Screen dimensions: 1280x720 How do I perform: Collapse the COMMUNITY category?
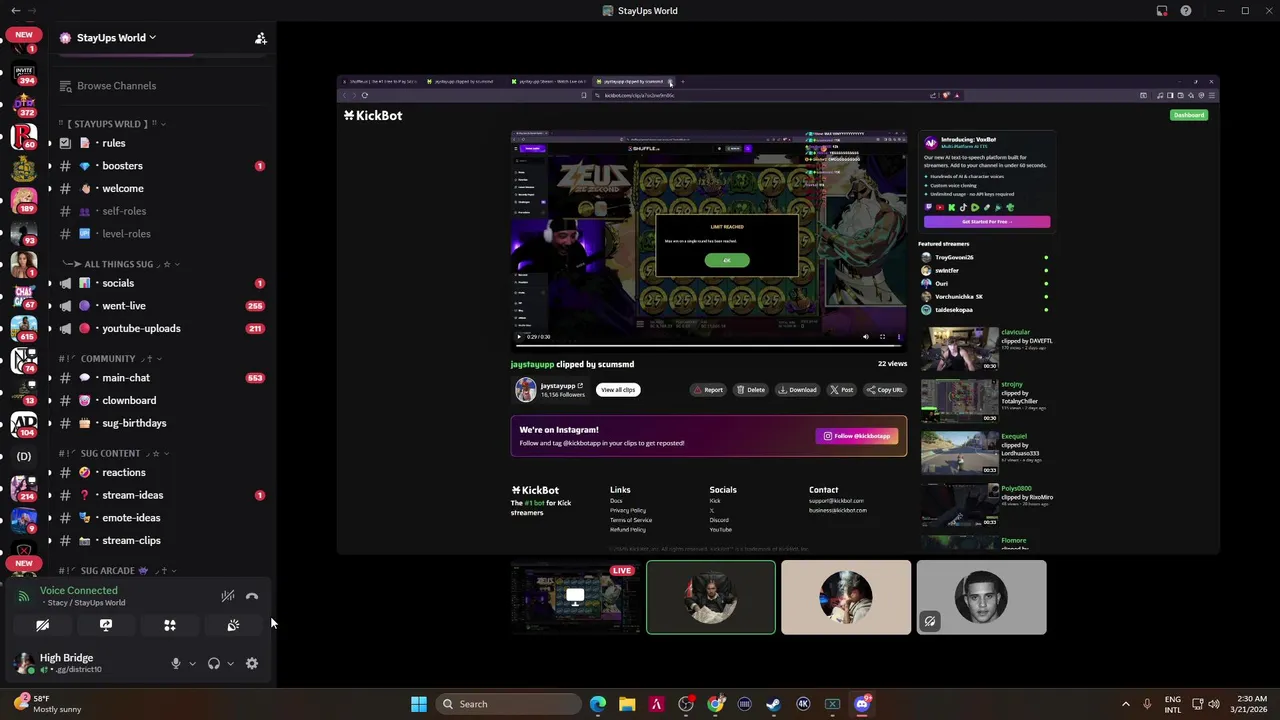tap(110, 358)
